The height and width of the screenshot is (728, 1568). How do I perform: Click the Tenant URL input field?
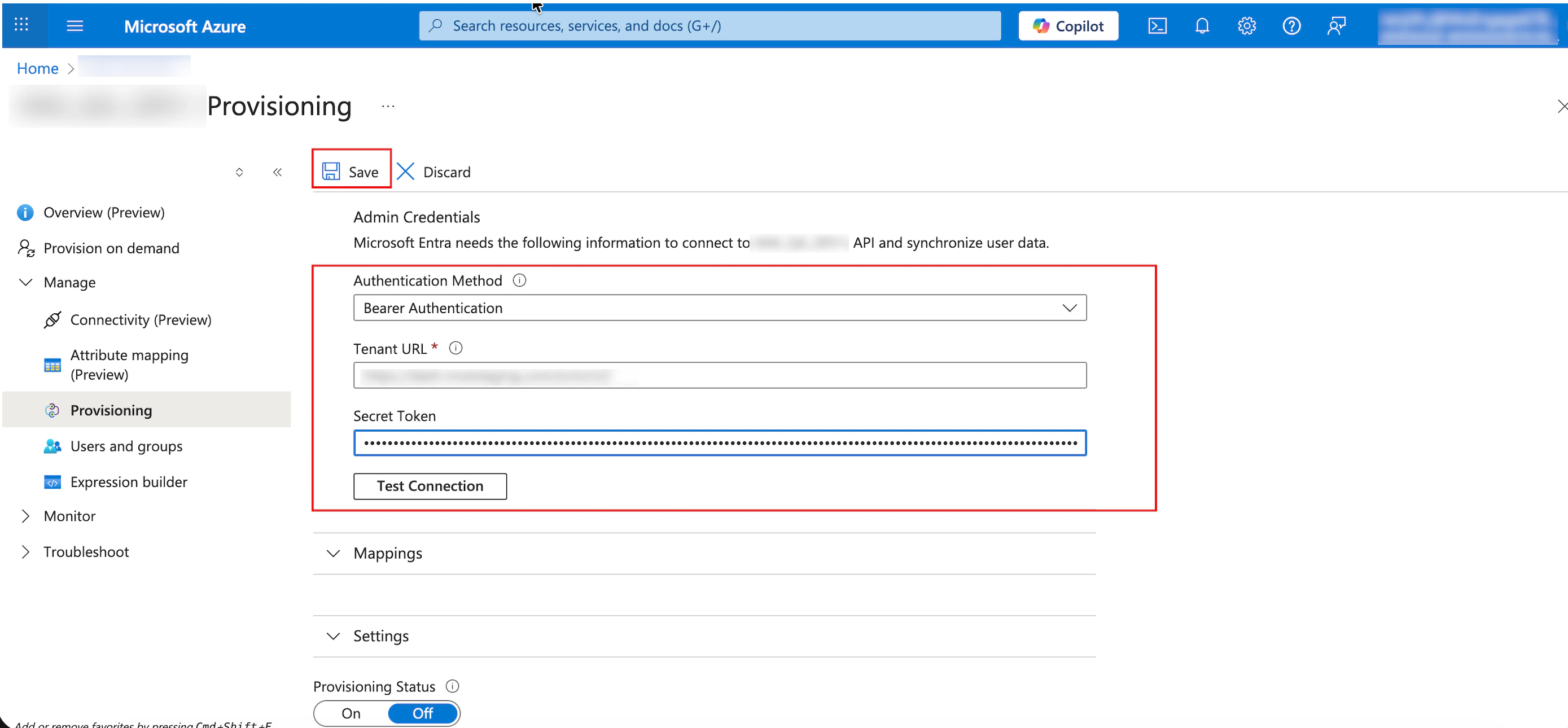(x=720, y=375)
